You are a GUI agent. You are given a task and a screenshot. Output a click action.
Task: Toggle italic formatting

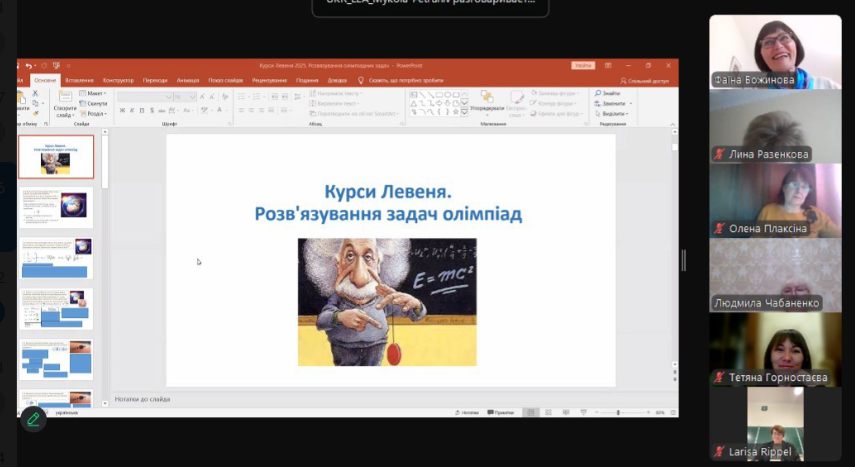point(132,111)
